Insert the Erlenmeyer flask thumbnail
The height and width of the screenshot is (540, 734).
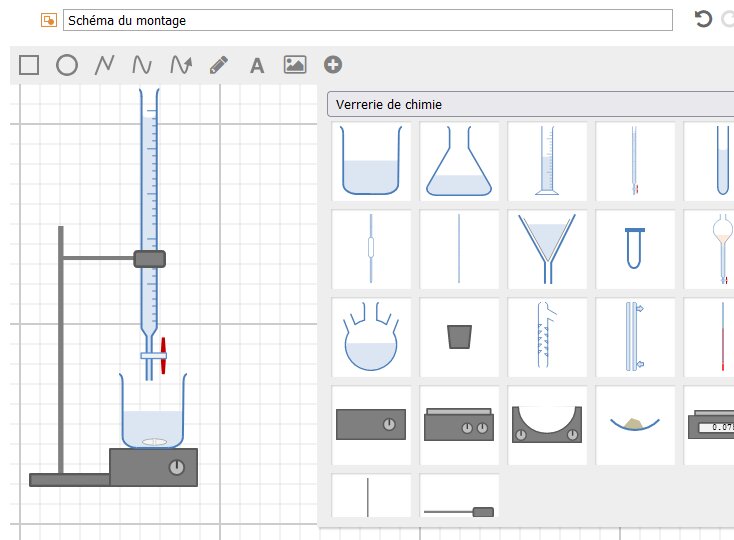[x=459, y=160]
